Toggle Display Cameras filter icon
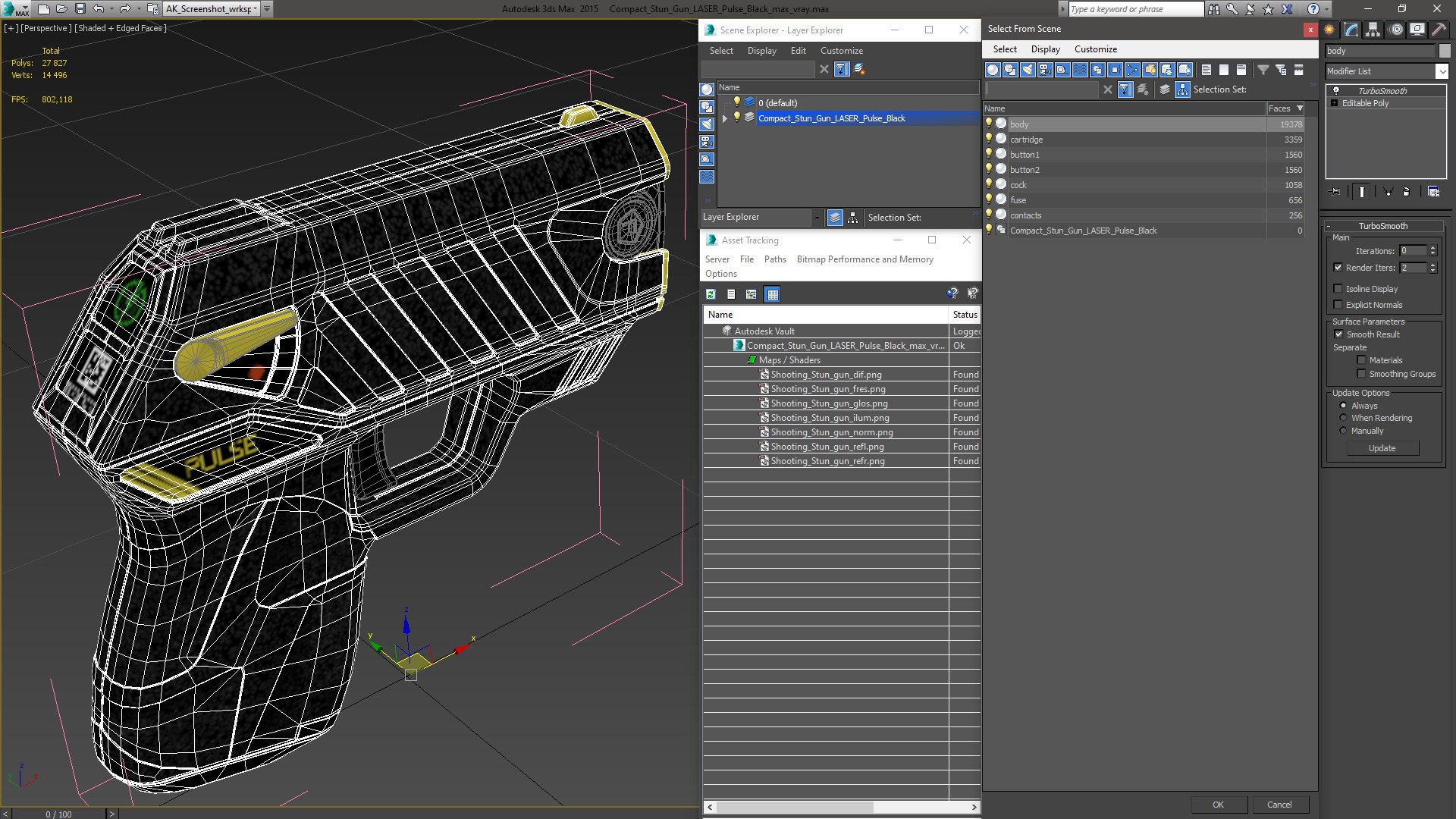The image size is (1456, 819). (x=1045, y=70)
